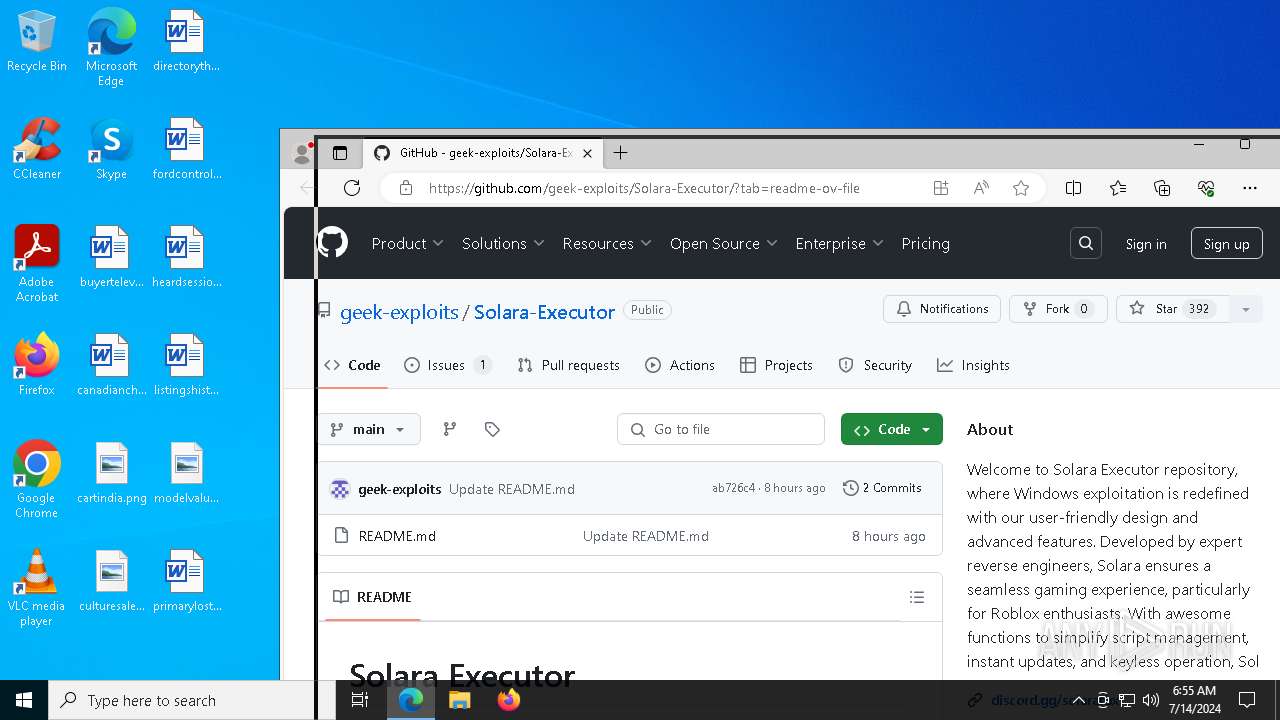
Task: Go to GitHub home via Octocat logo
Action: coord(333,243)
